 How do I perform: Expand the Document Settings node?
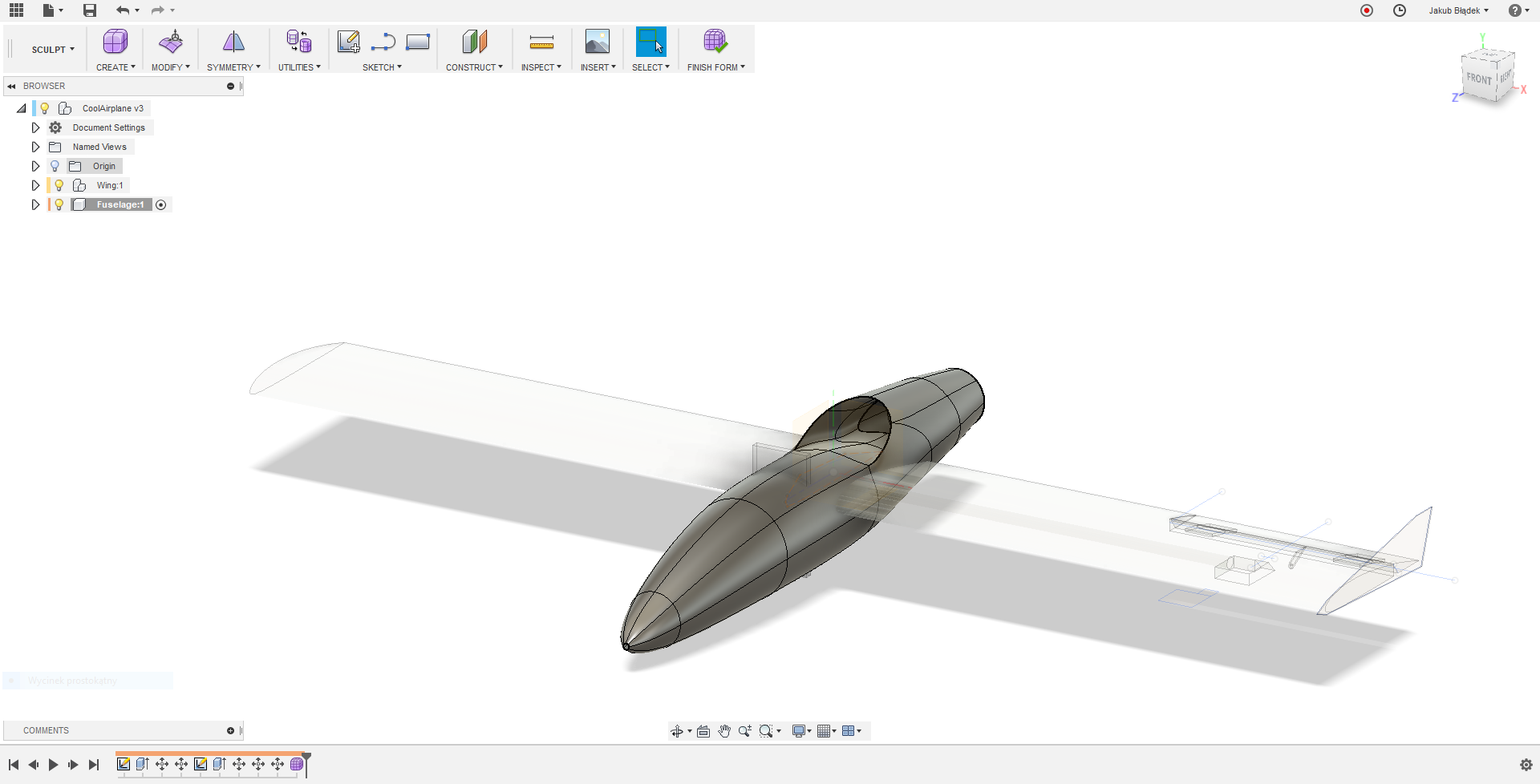35,127
